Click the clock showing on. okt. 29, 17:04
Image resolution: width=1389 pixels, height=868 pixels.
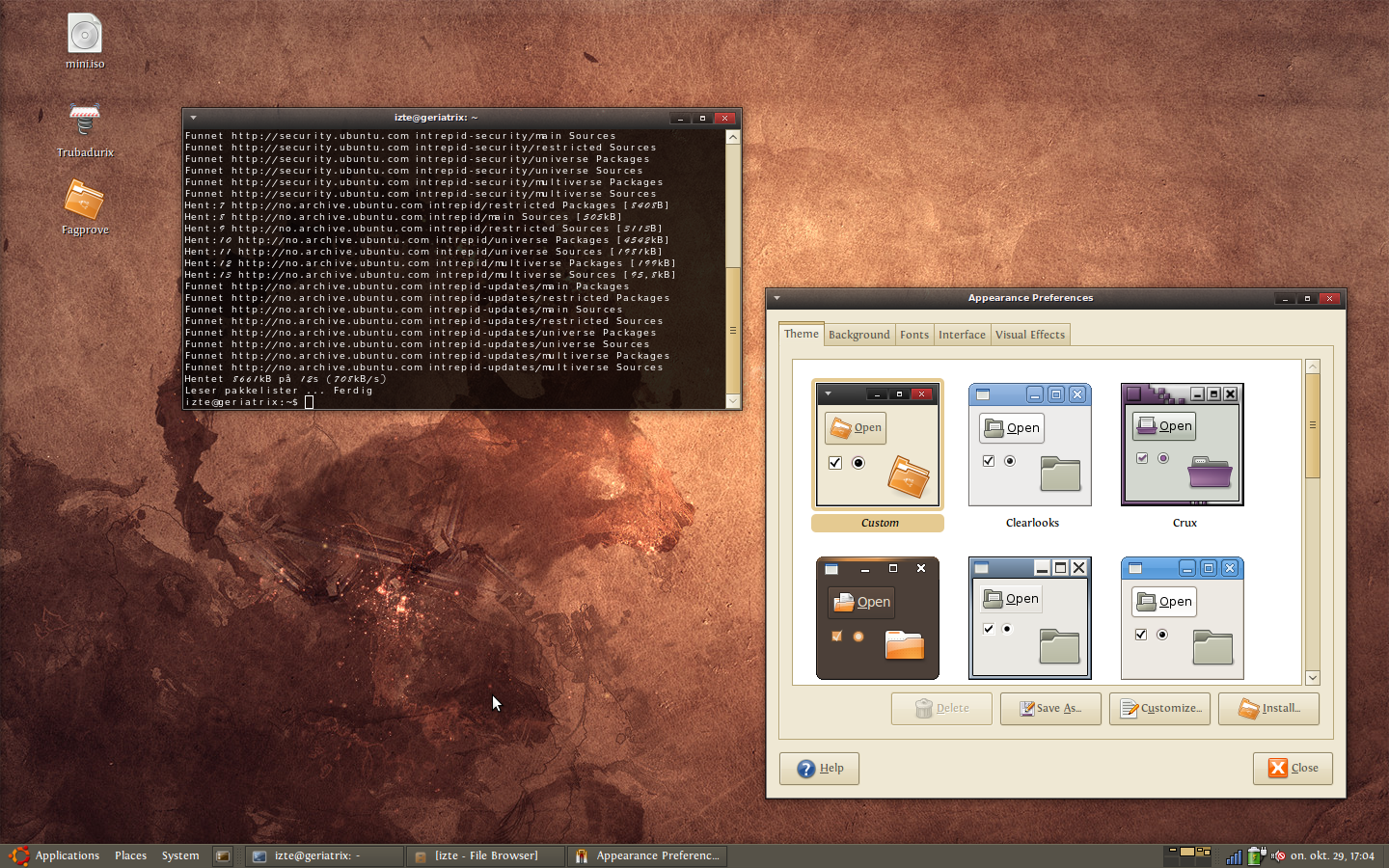[x=1332, y=855]
